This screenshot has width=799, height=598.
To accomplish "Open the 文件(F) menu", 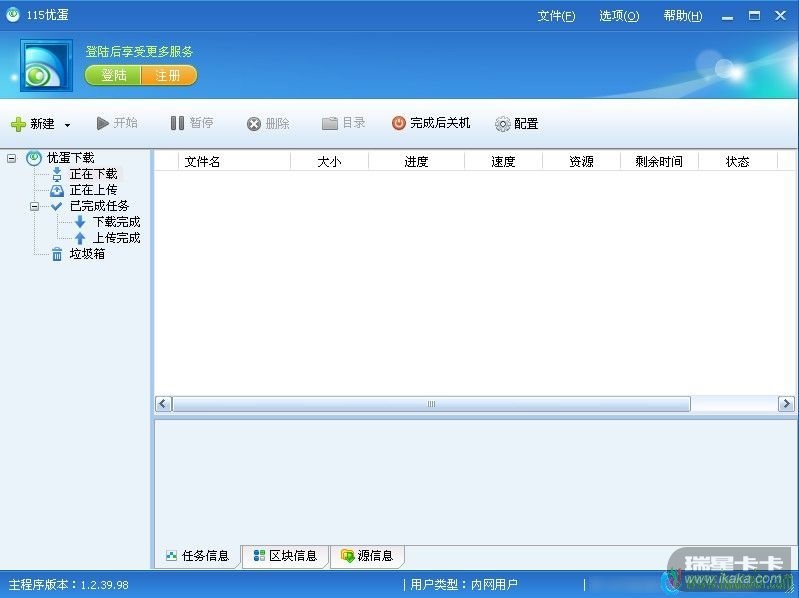I will tap(556, 16).
